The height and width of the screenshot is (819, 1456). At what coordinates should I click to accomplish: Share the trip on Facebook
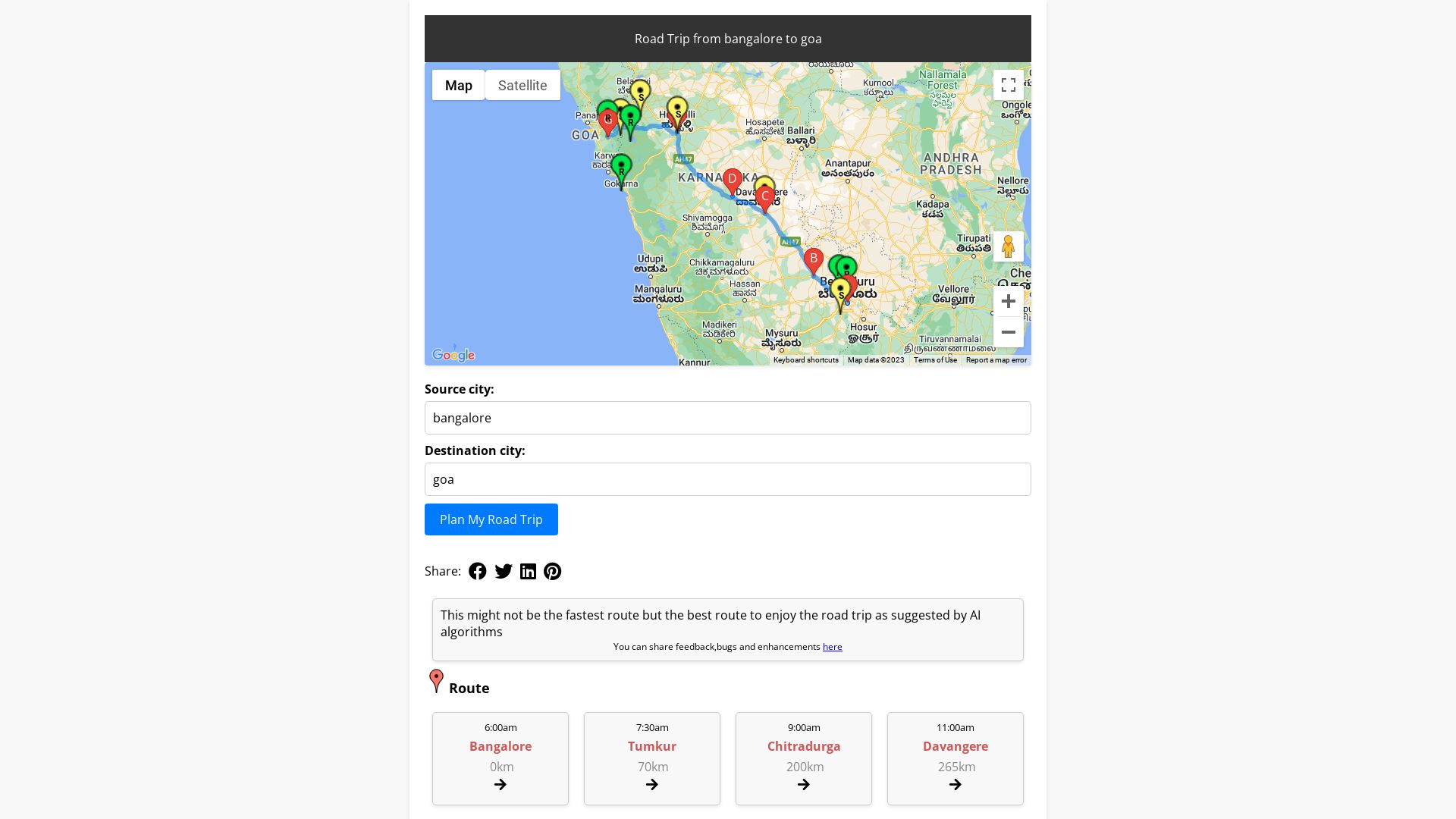tap(478, 571)
